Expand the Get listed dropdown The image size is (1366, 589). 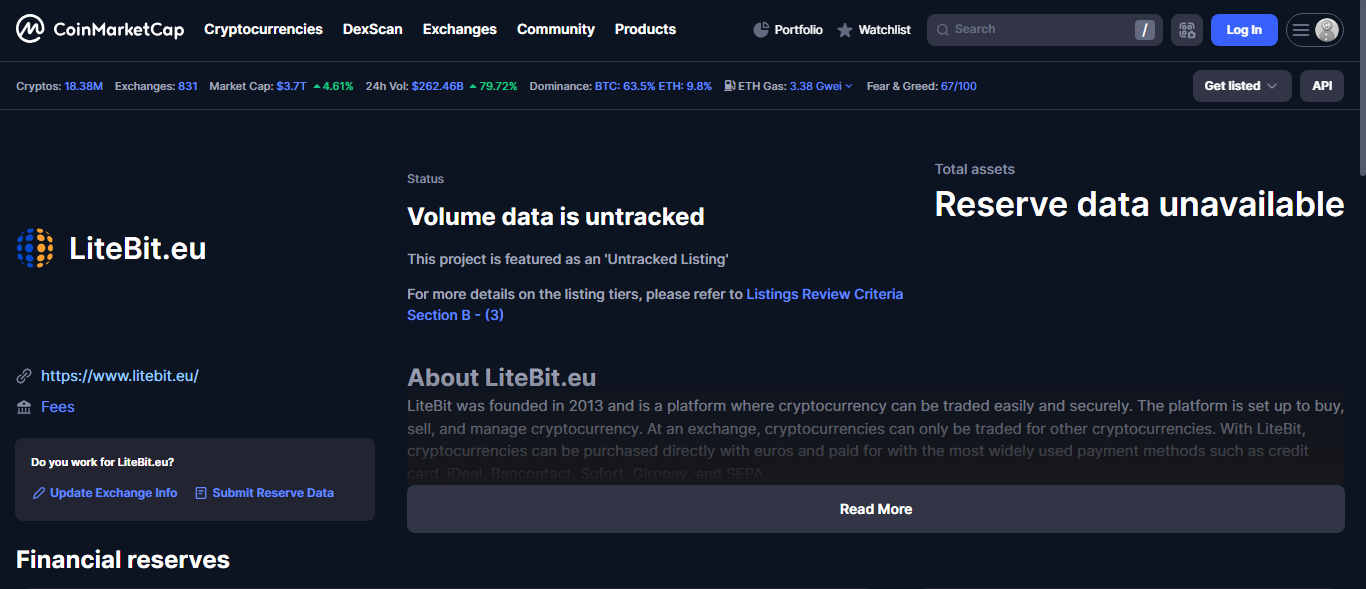click(x=1242, y=86)
